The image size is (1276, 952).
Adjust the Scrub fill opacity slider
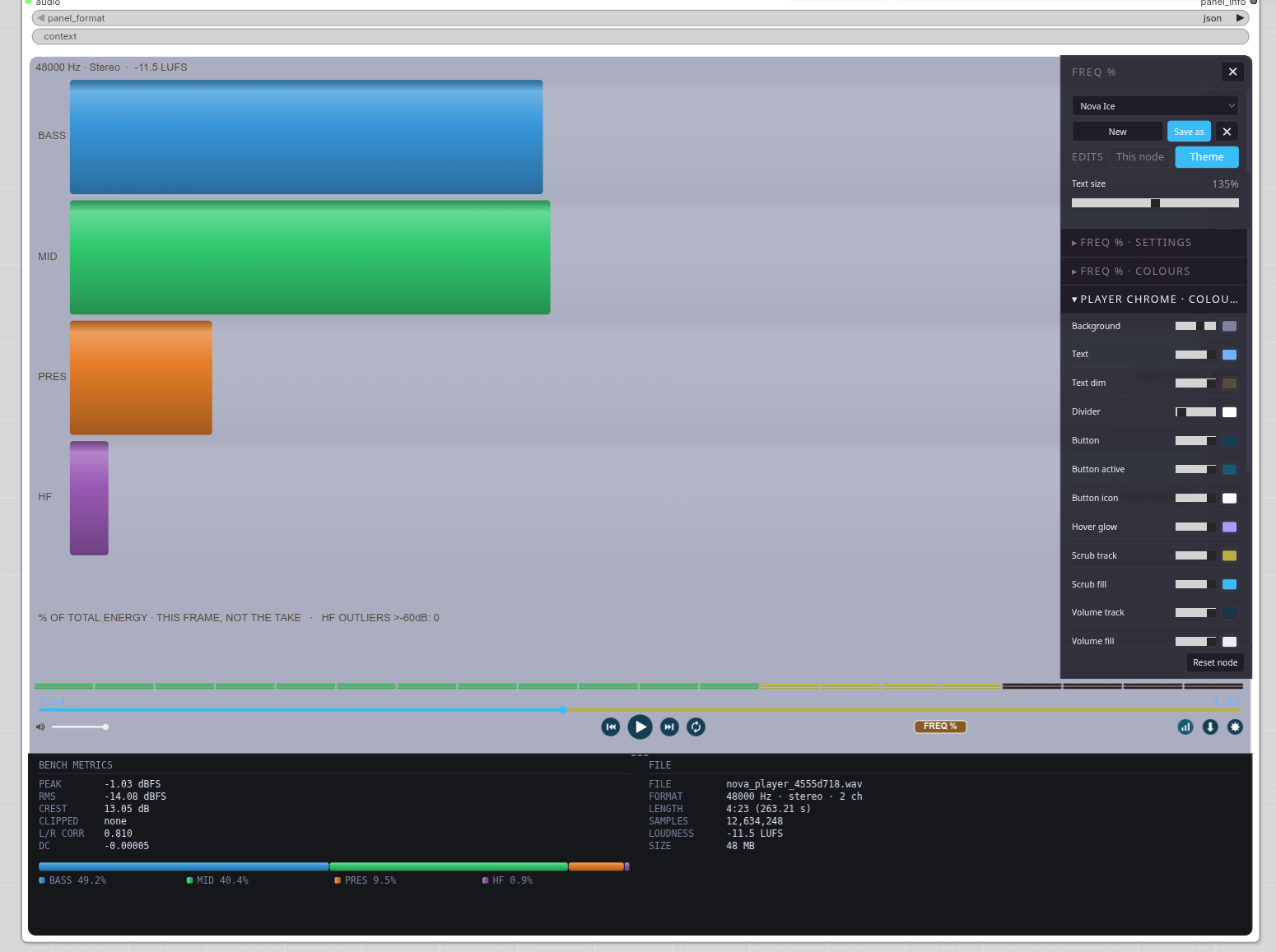[x=1195, y=584]
